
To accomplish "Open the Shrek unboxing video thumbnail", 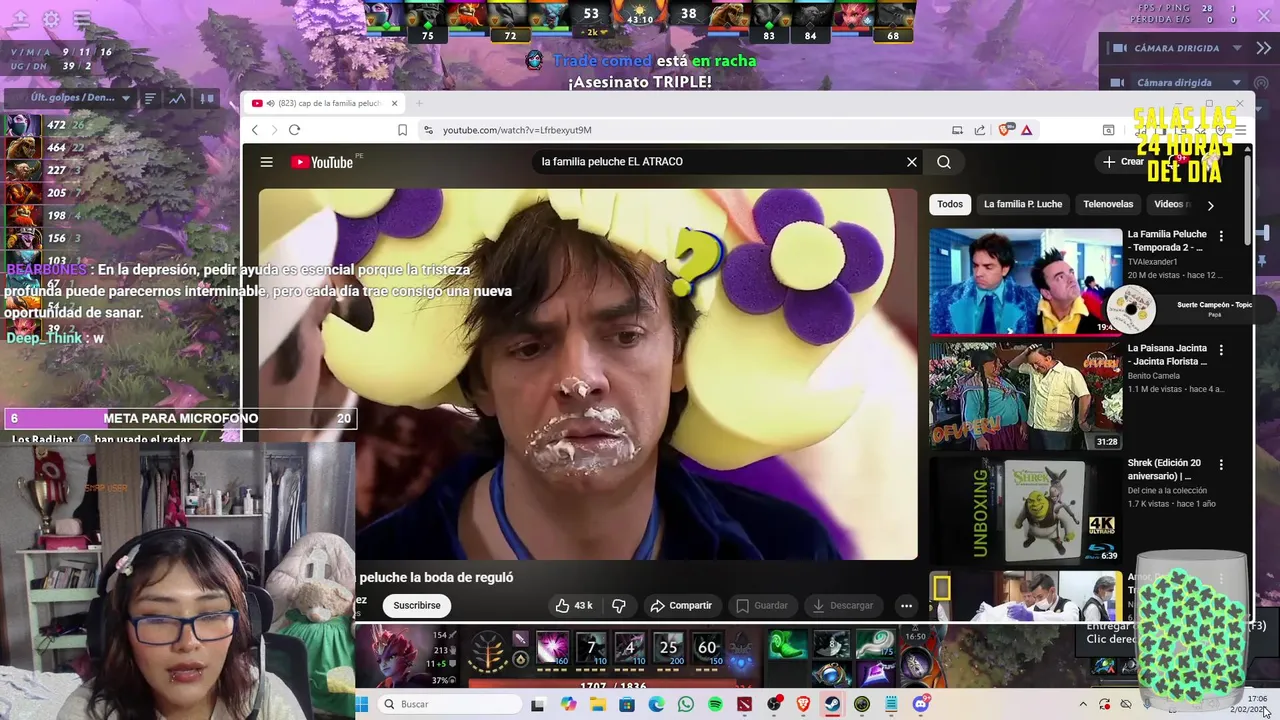I will 1026,510.
